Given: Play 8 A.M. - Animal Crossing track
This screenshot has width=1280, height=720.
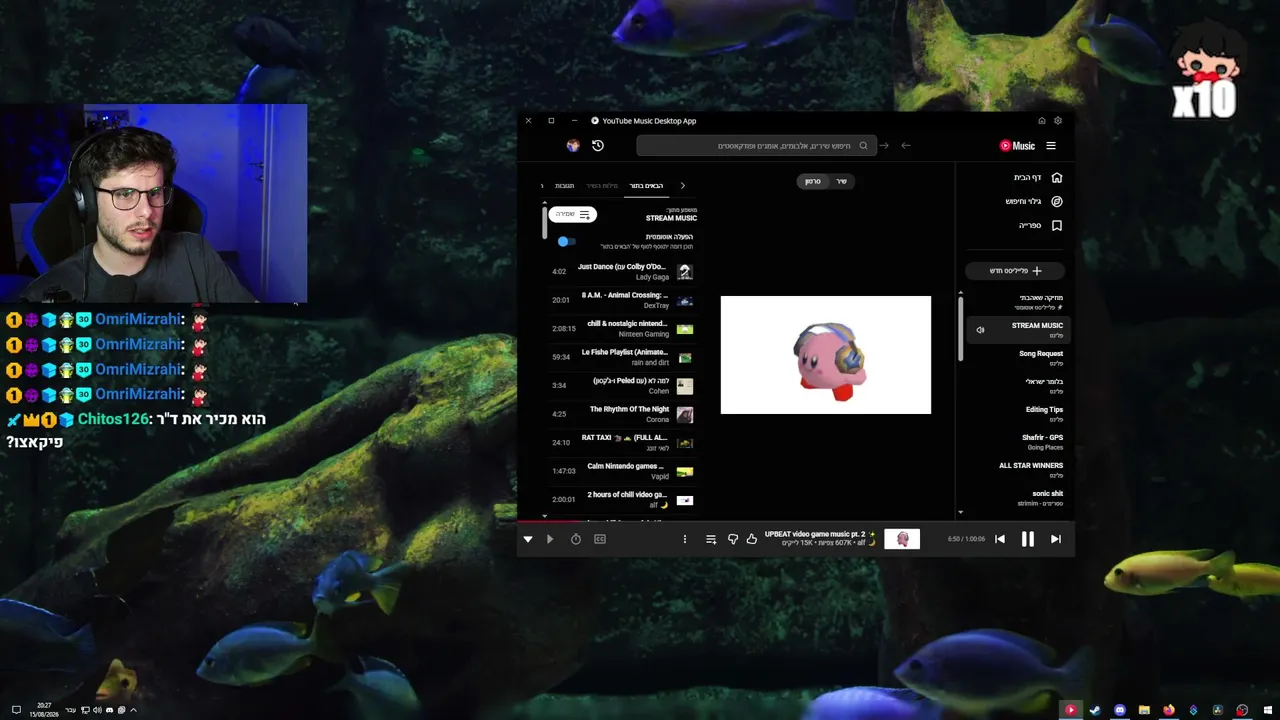Looking at the screenshot, I should (621, 300).
